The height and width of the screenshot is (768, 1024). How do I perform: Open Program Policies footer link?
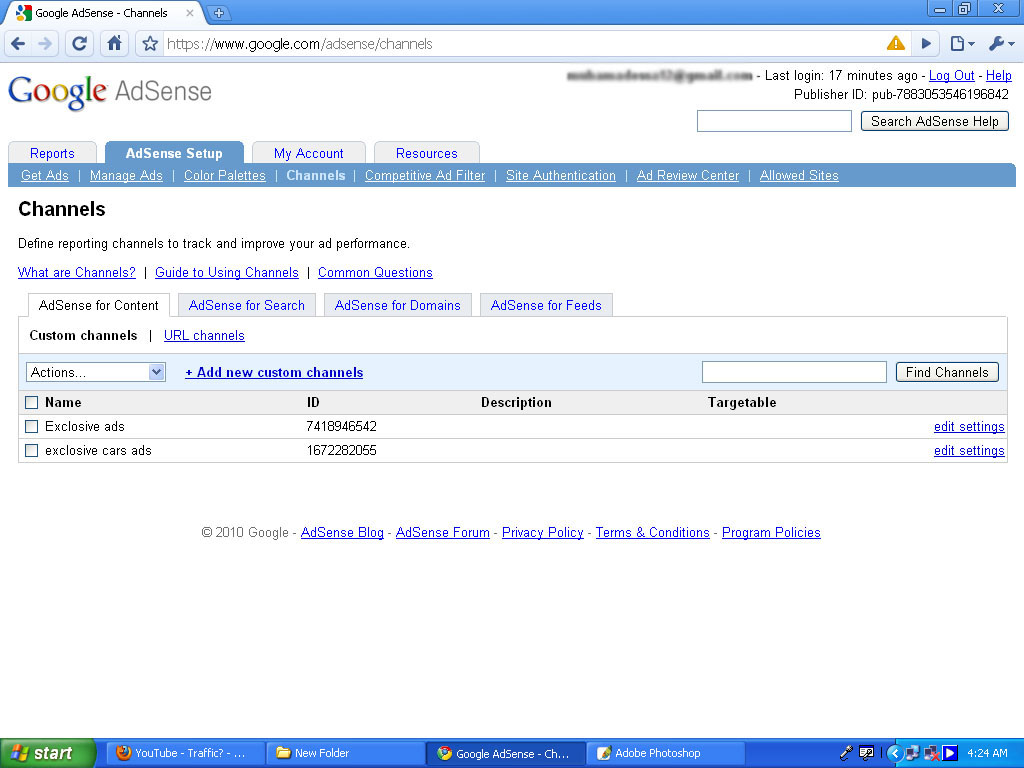pos(771,532)
